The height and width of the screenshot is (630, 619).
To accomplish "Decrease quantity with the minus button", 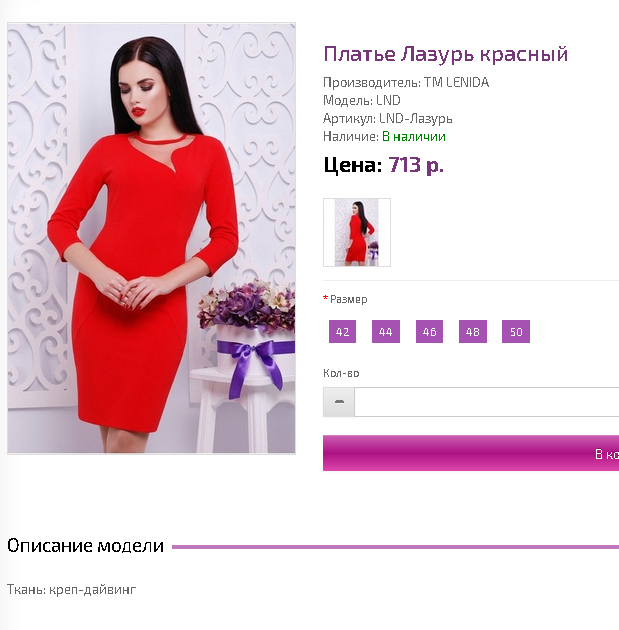I will click(339, 402).
